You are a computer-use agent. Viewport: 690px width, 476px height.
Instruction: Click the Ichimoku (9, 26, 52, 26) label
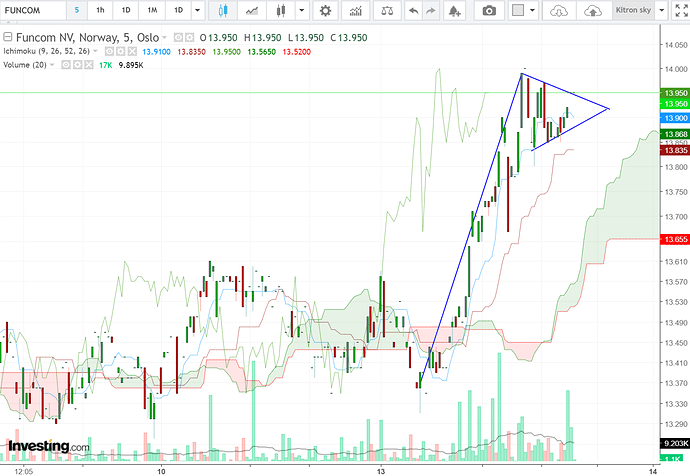46,51
